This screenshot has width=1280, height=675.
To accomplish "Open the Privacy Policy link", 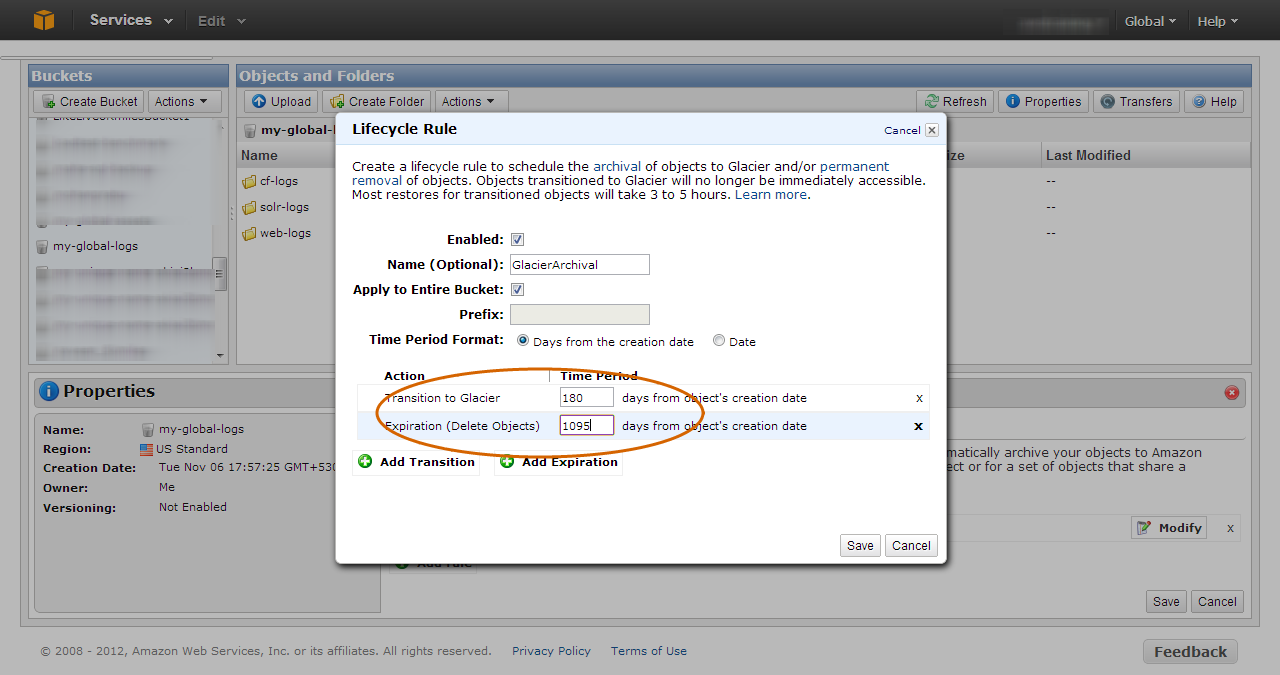I will pyautogui.click(x=551, y=651).
